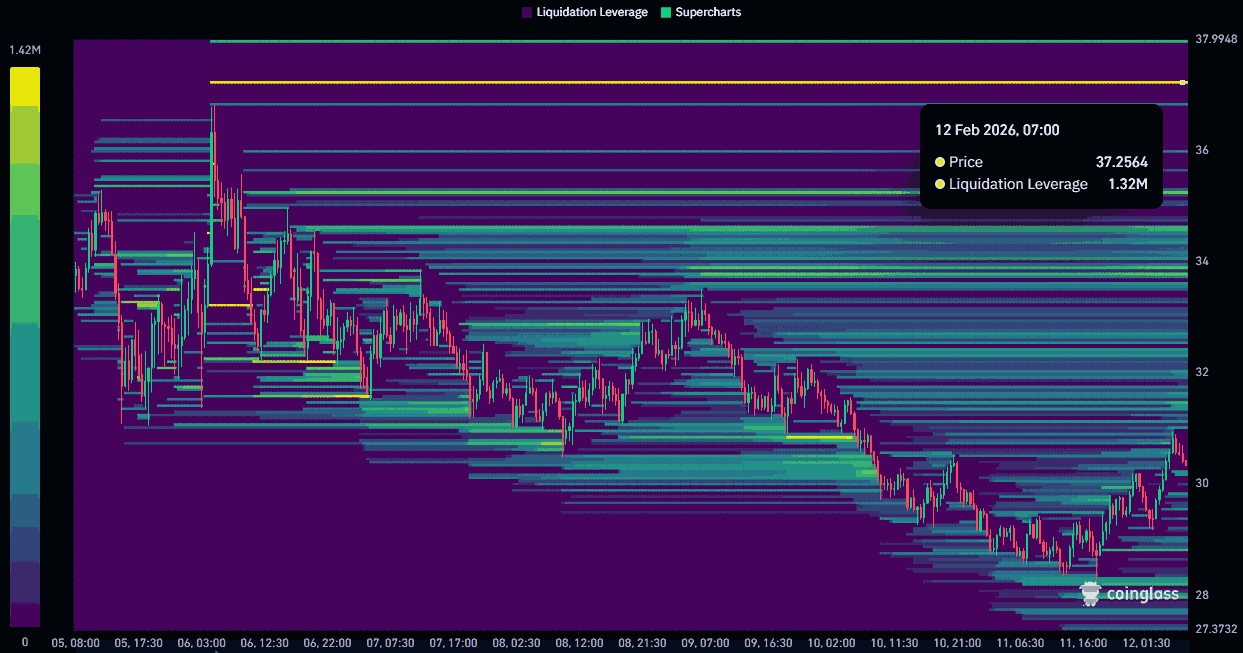The image size is (1243, 653).
Task: Click the yellow Price dot in the tooltip
Action: click(939, 161)
